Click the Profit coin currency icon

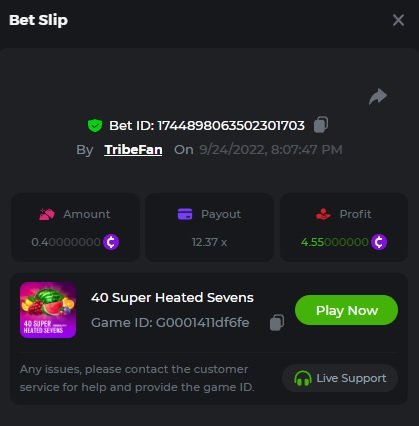point(379,242)
